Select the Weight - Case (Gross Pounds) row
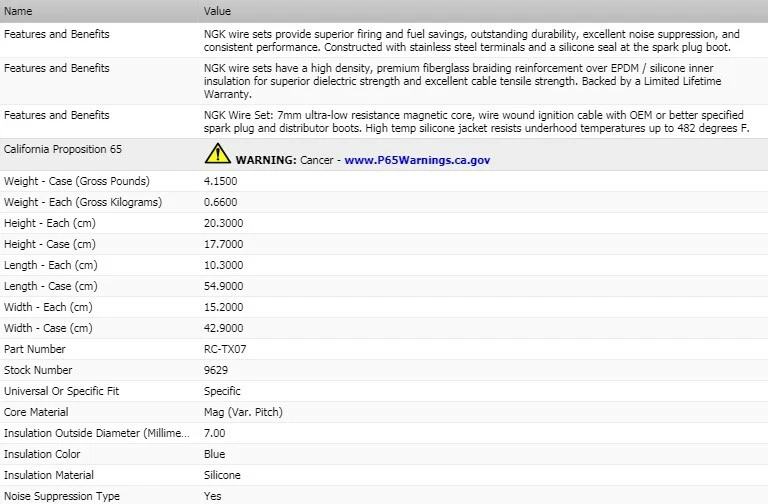Viewport: 768px width, 504px height. (384, 181)
